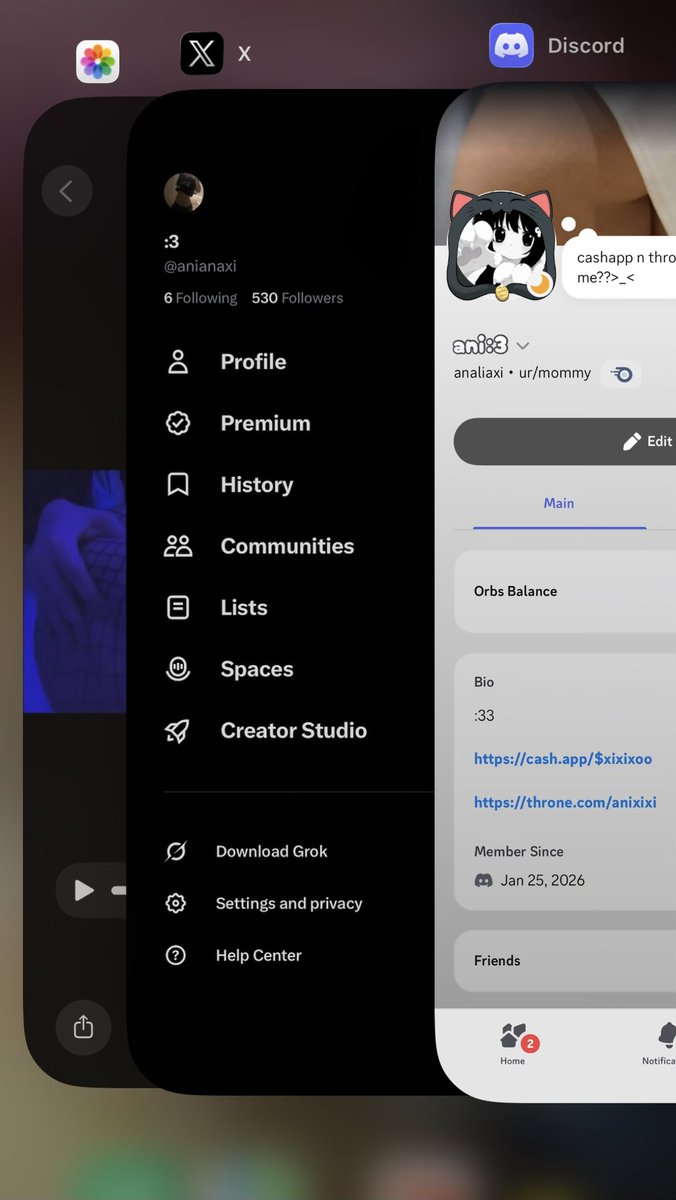The width and height of the screenshot is (676, 1200).
Task: Open the cash.app/$xixixoo link
Action: coord(563,759)
